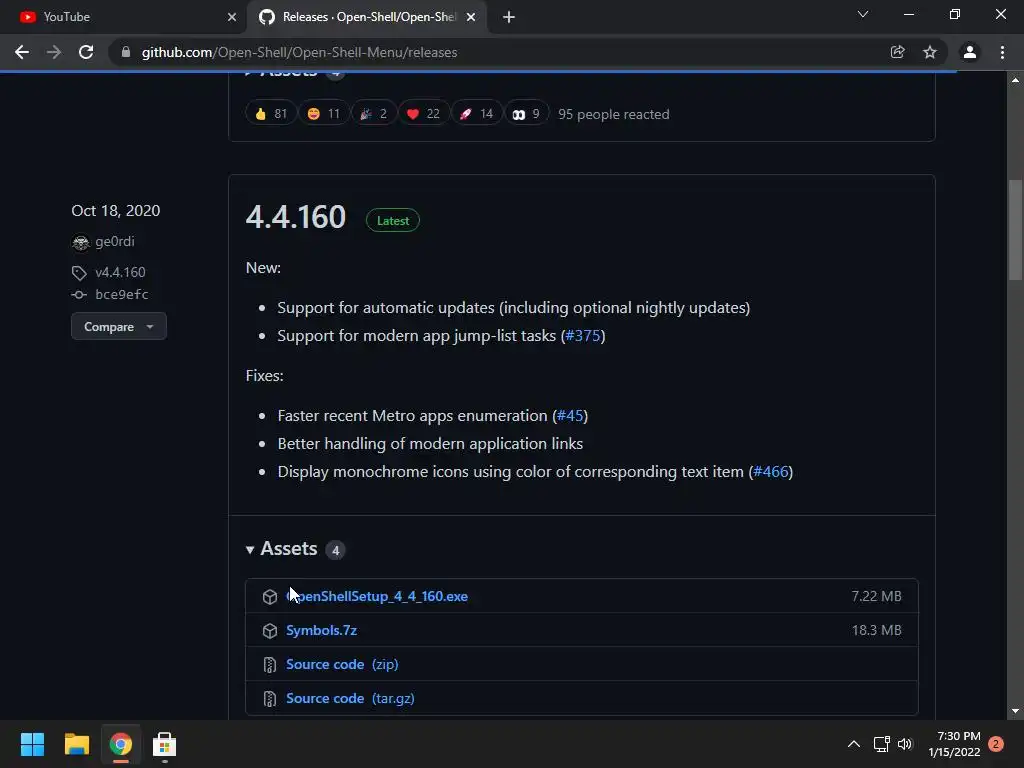The width and height of the screenshot is (1024, 768).
Task: Click the address bar URL
Action: click(x=299, y=52)
